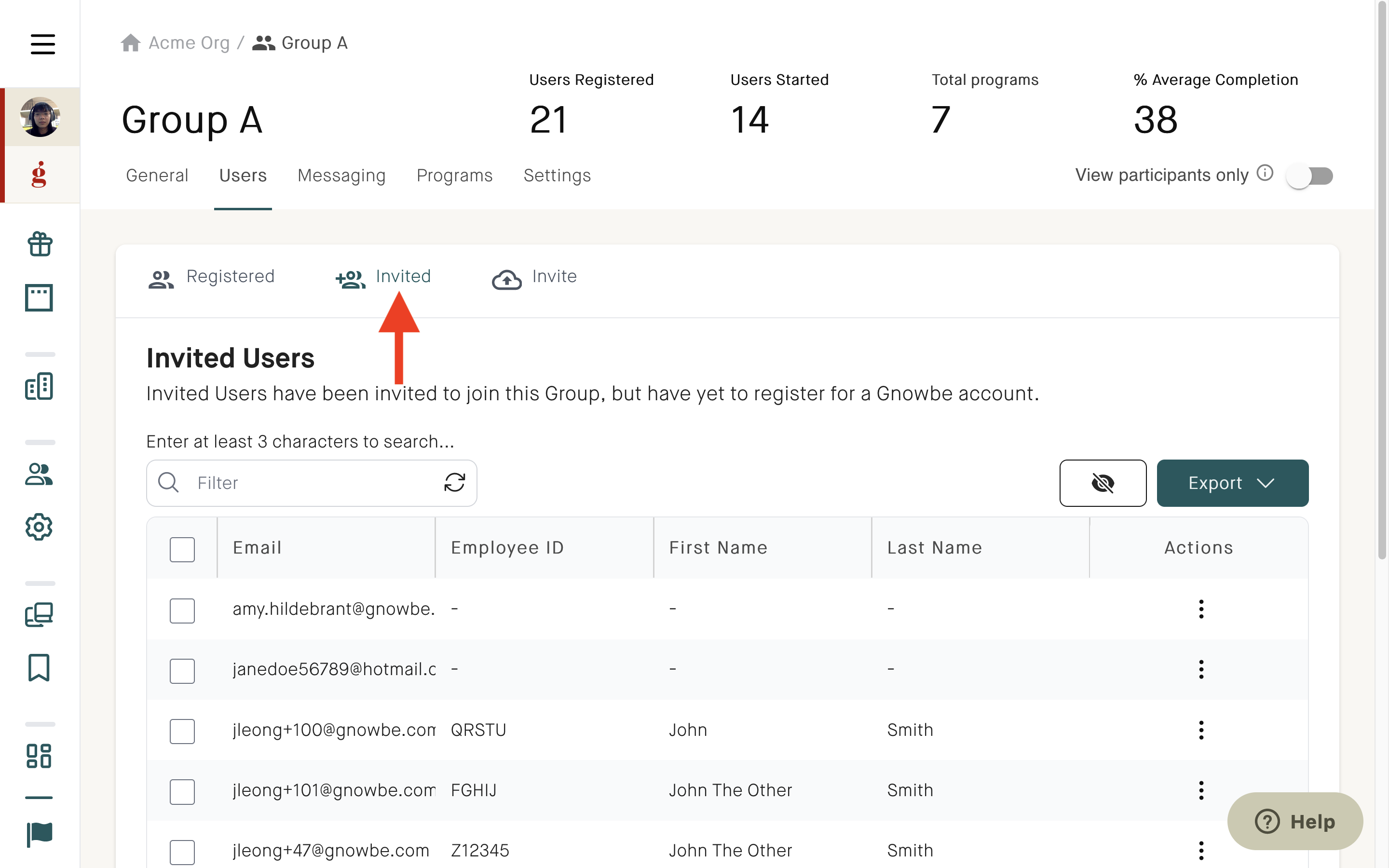Click the info icon beside View participants only
1389x868 pixels.
click(1265, 173)
